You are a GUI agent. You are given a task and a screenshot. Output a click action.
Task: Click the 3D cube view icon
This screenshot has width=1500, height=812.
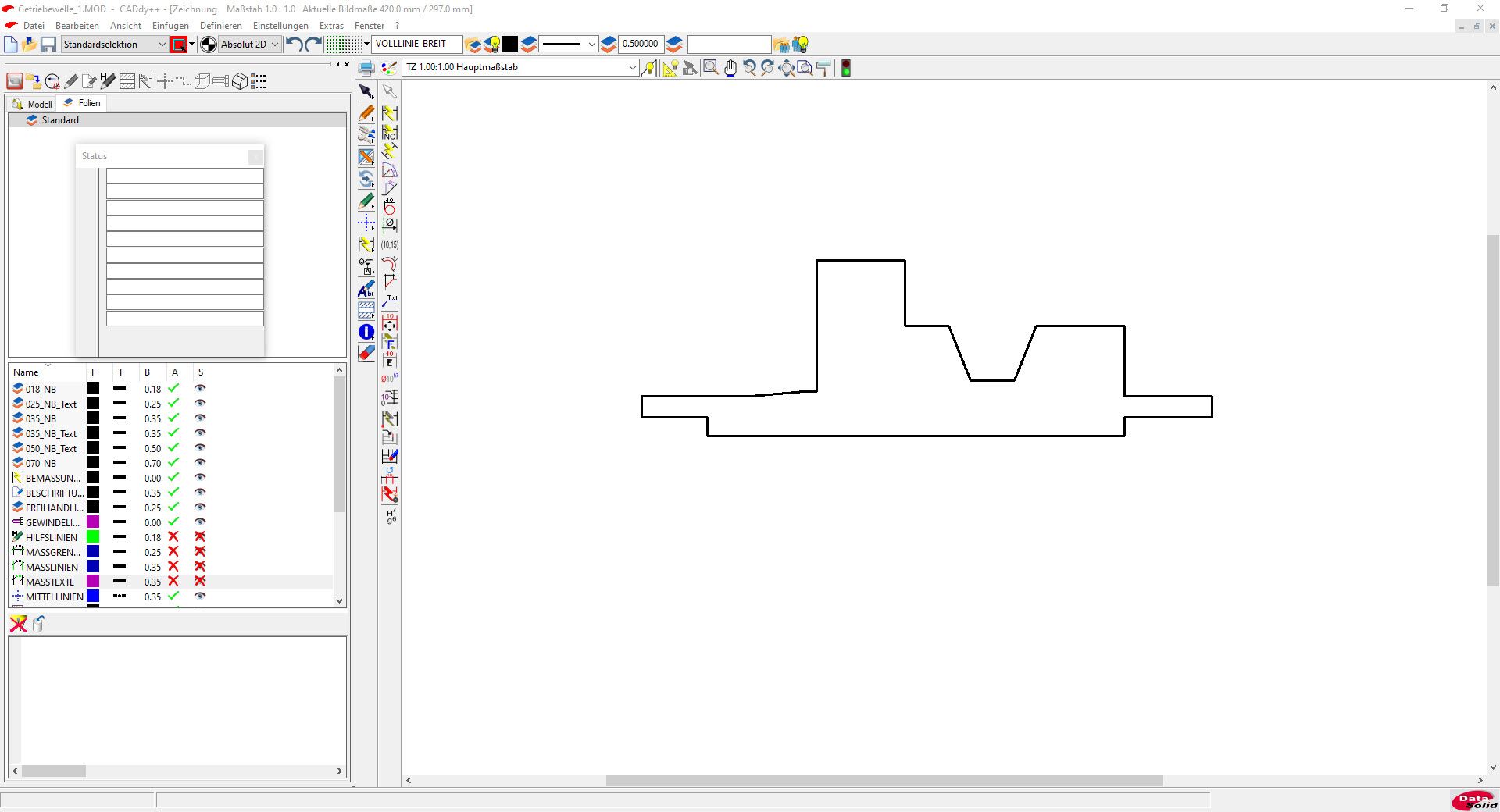(240, 81)
